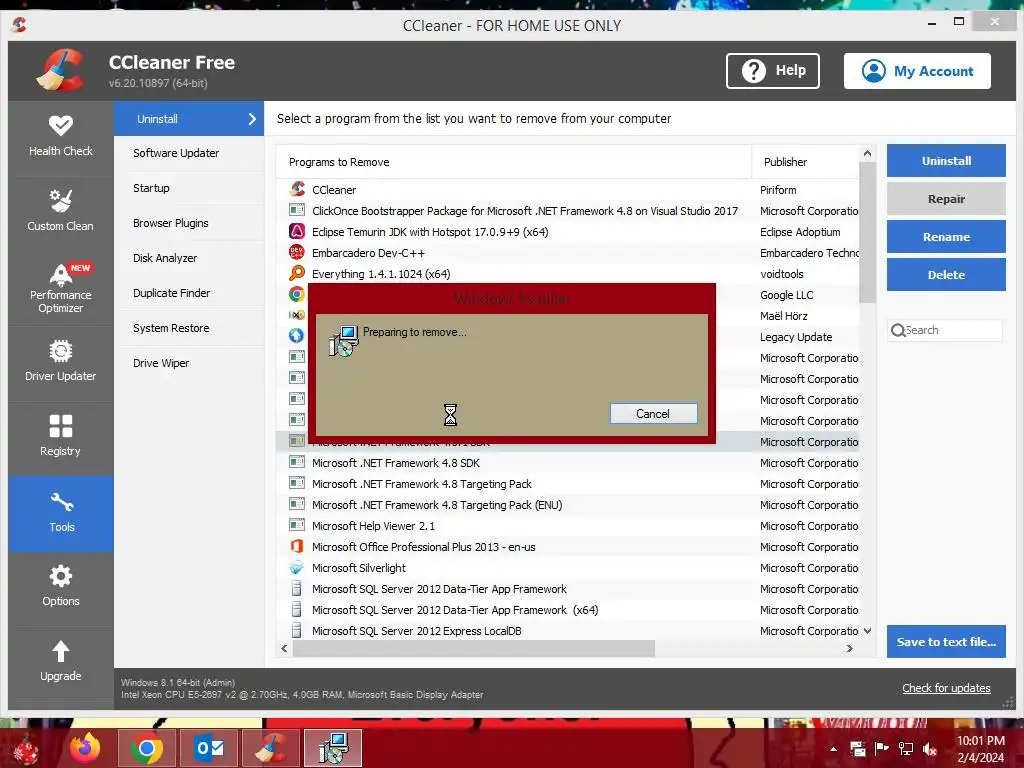1024x768 pixels.
Task: Select Microsoft Office Professional Plus icon
Action: (297, 546)
